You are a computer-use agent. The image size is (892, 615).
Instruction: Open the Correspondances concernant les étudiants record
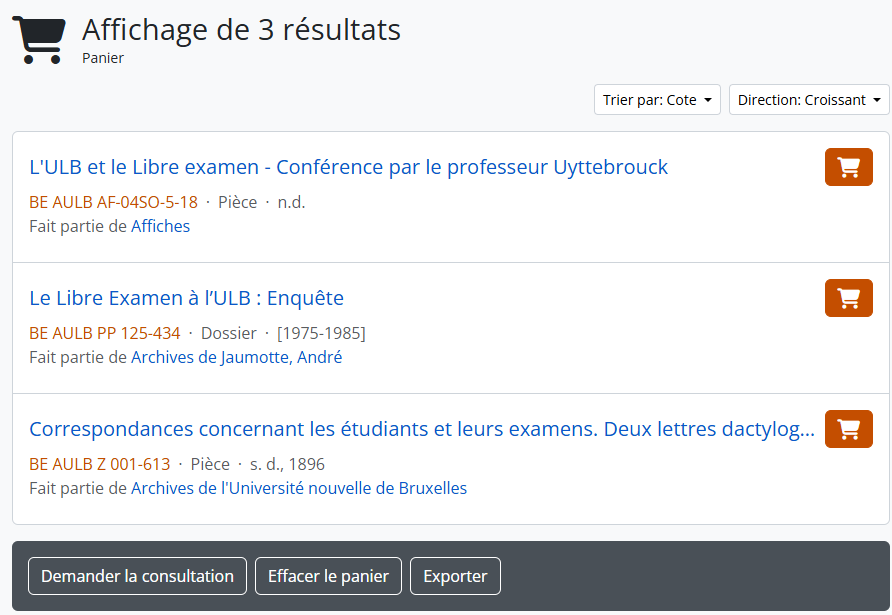pos(421,429)
